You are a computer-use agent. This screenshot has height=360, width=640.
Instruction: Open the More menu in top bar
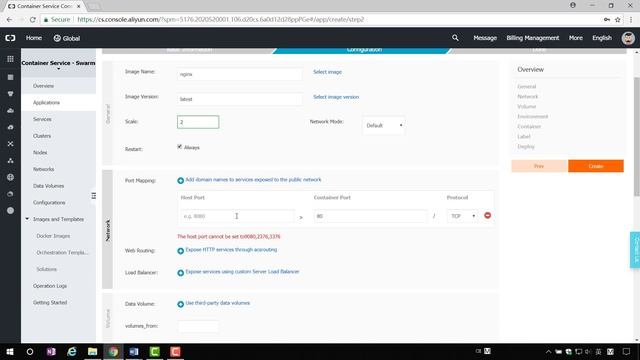(x=576, y=38)
